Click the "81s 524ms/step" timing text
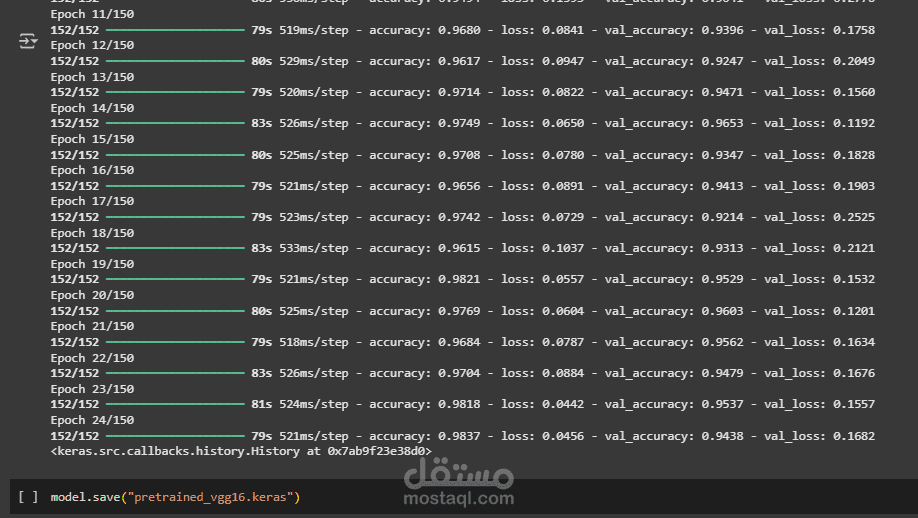The image size is (918, 518). point(300,404)
